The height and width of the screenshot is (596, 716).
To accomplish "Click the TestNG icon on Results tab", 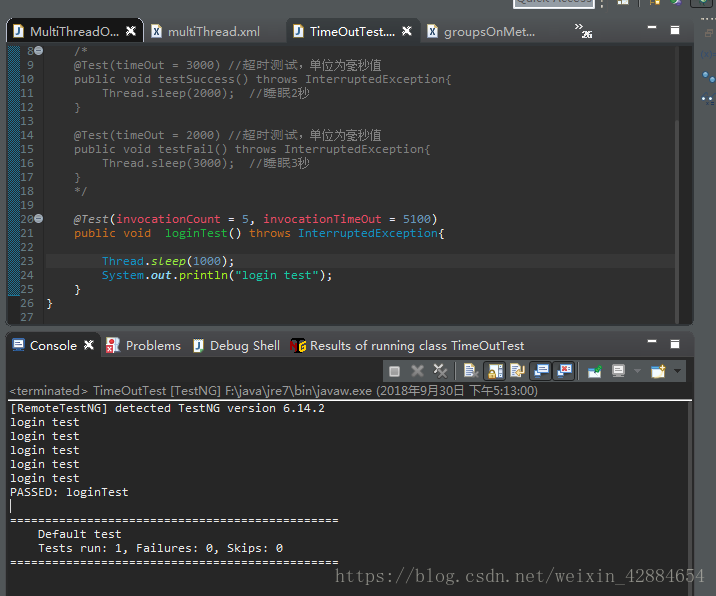I will tap(298, 346).
